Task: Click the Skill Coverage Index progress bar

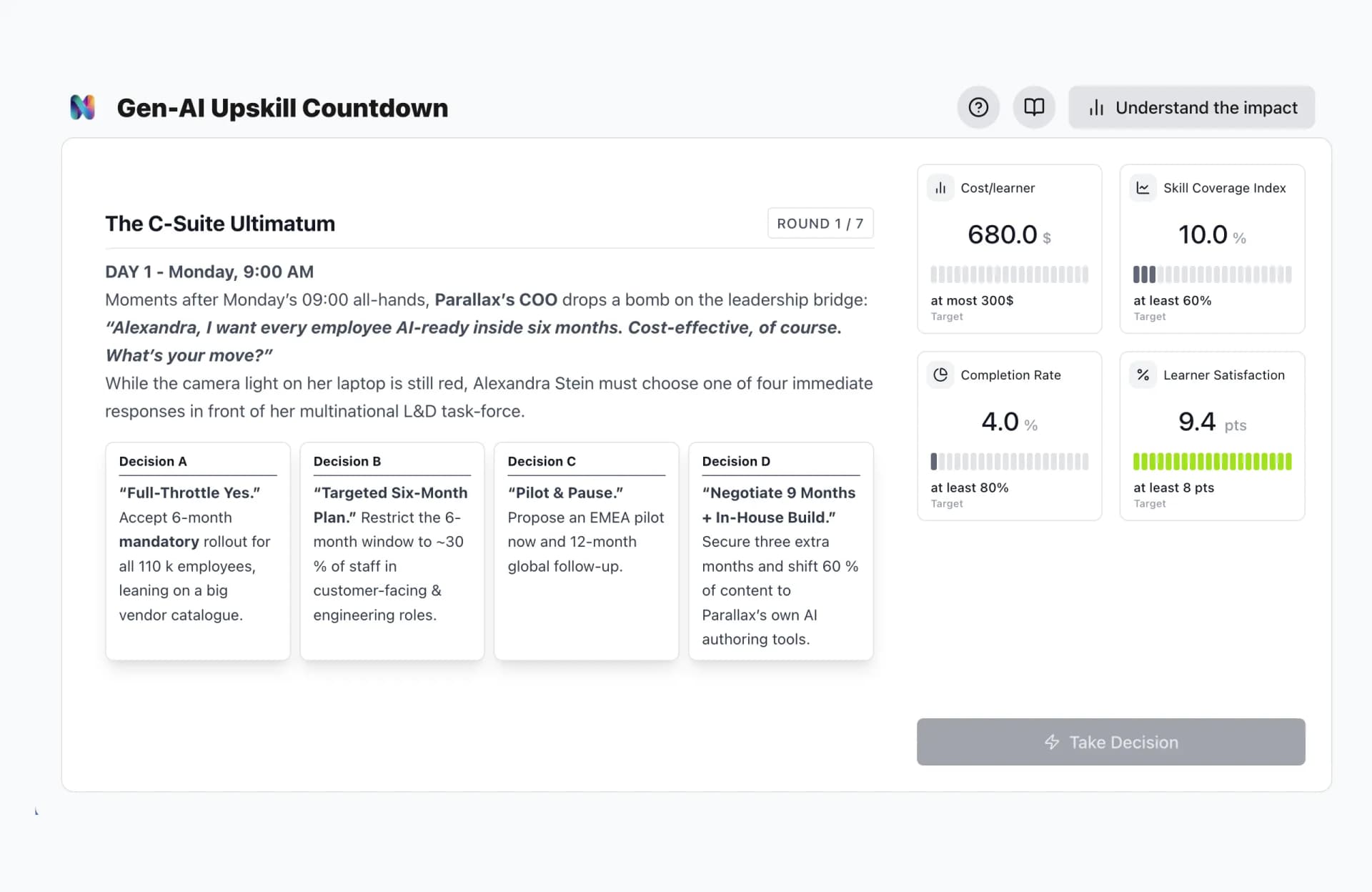Action: [x=1212, y=274]
